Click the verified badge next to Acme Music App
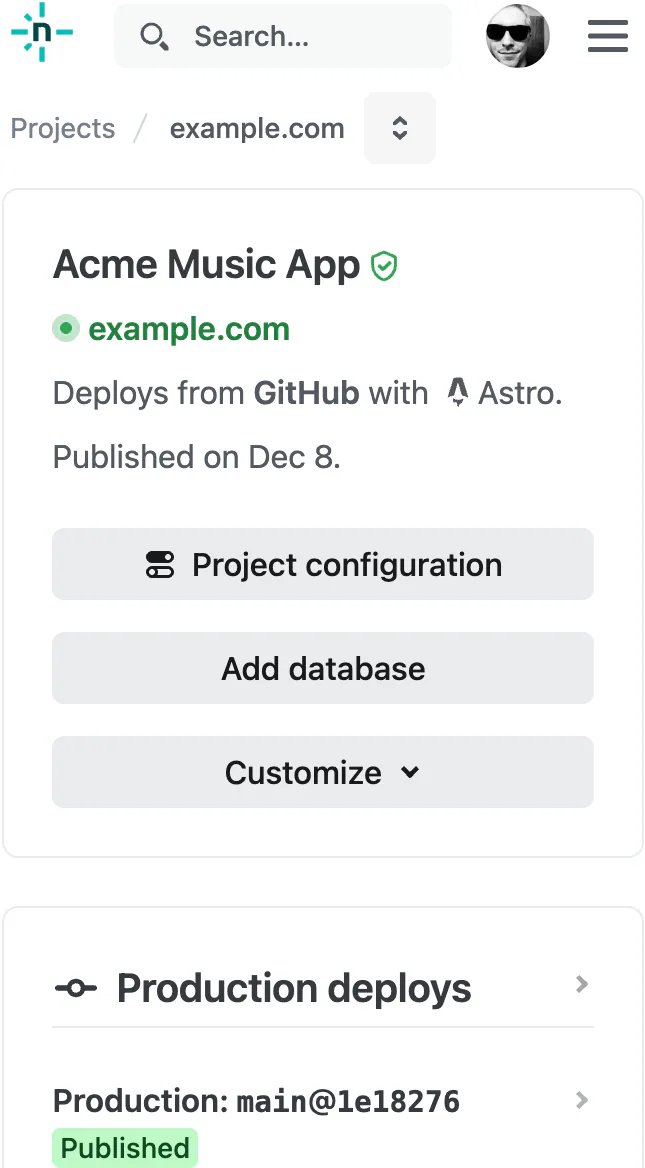The image size is (645, 1168). point(384,264)
